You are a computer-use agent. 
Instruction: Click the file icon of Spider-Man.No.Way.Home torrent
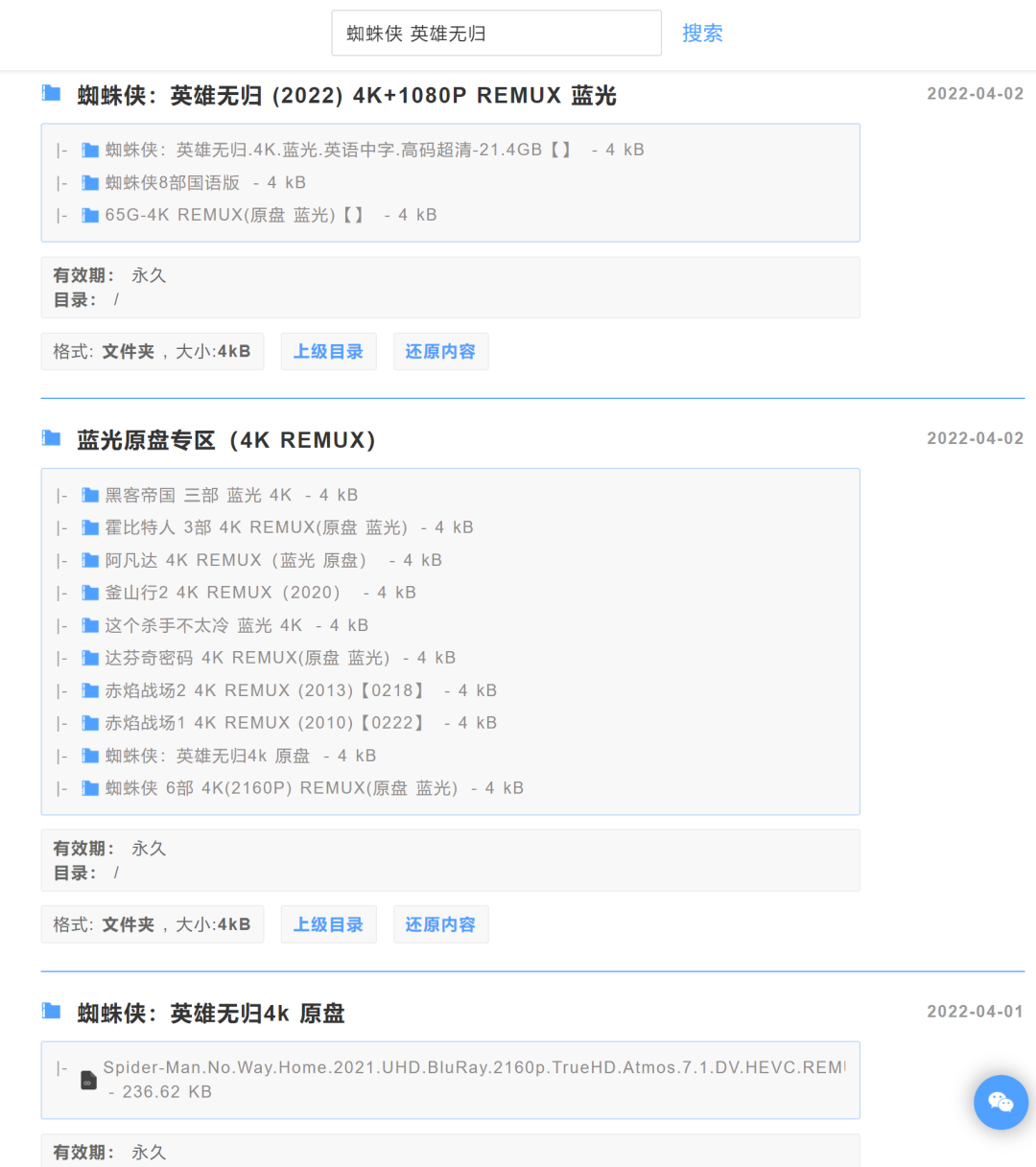pos(88,1080)
